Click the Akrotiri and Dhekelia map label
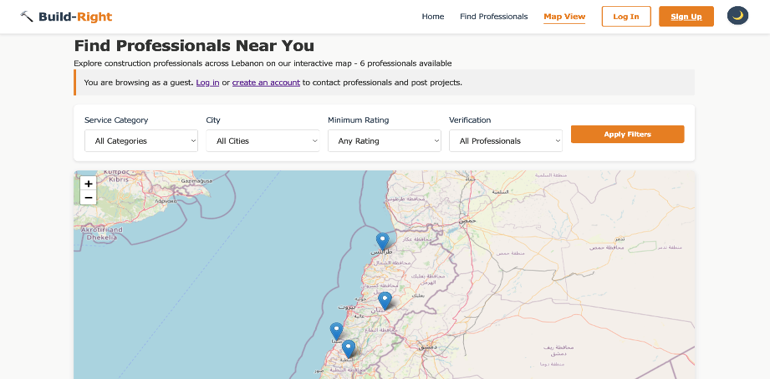The height and width of the screenshot is (379, 770). click(x=101, y=233)
